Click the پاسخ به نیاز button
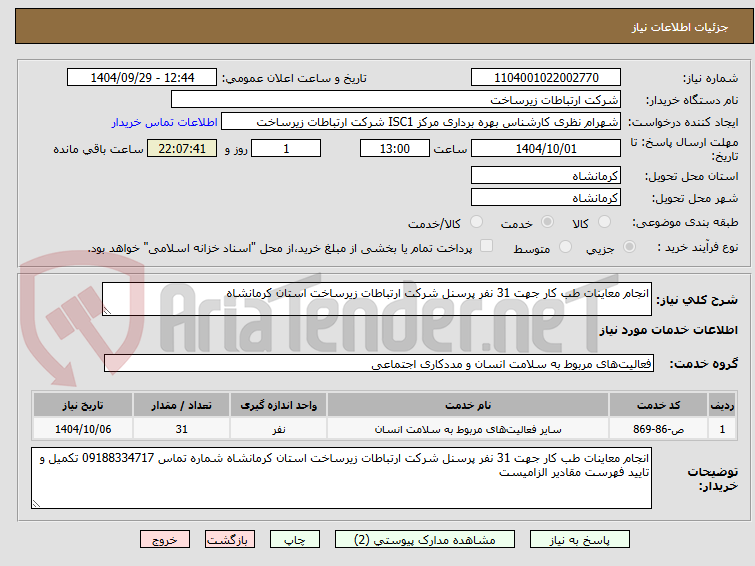This screenshot has height=566, width=755. tap(580, 540)
